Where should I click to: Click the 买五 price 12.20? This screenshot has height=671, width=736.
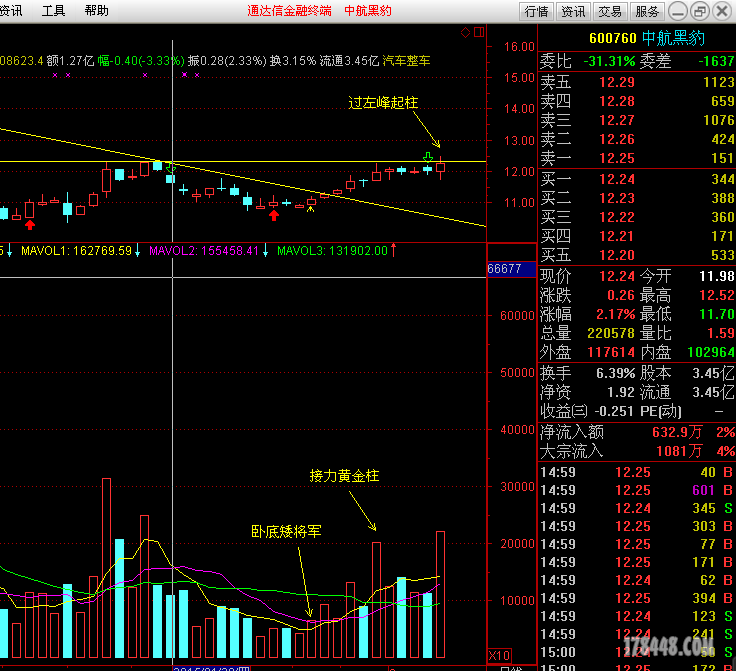(x=617, y=255)
